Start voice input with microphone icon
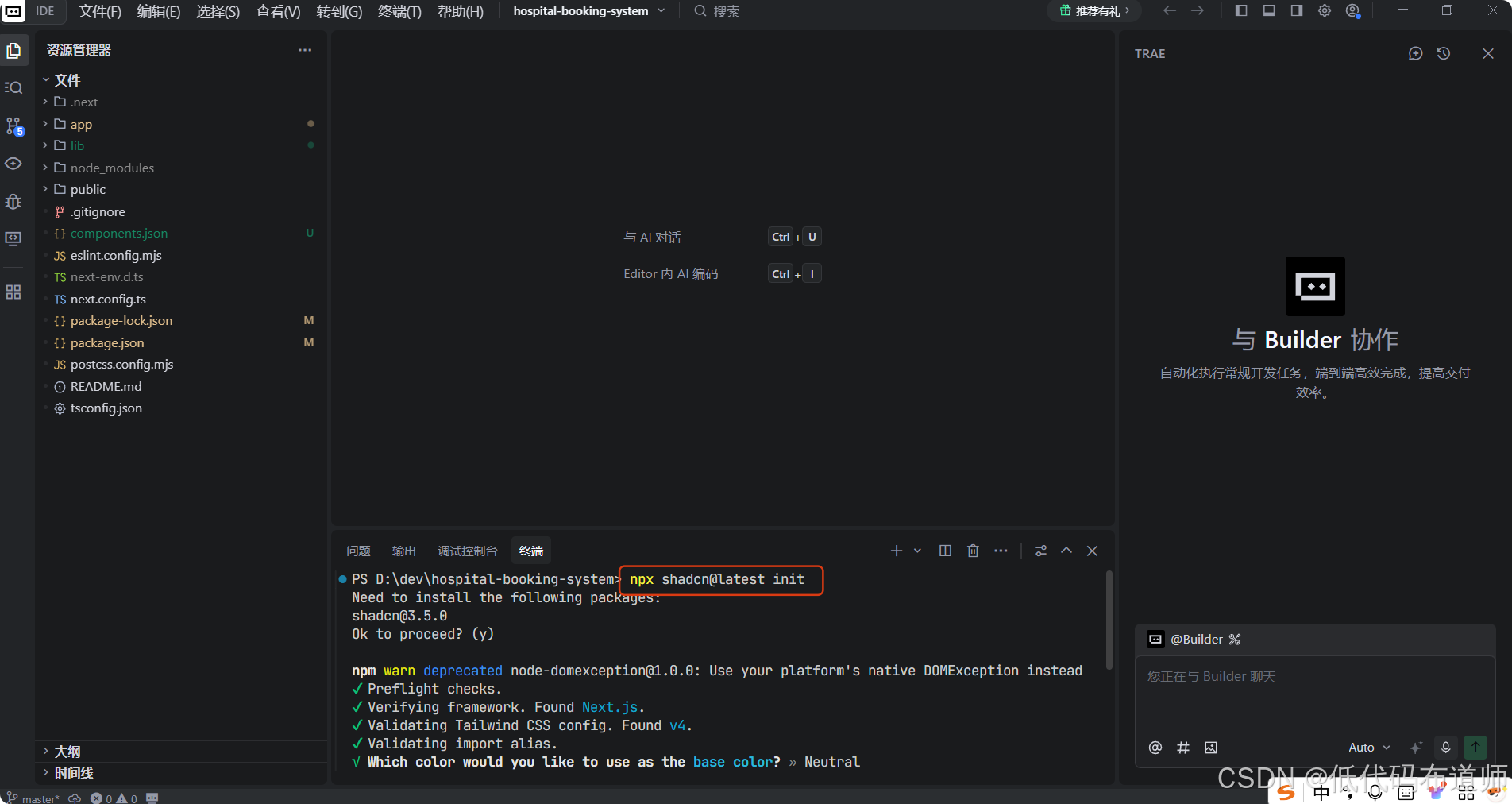The width and height of the screenshot is (1512, 804). 1446,748
